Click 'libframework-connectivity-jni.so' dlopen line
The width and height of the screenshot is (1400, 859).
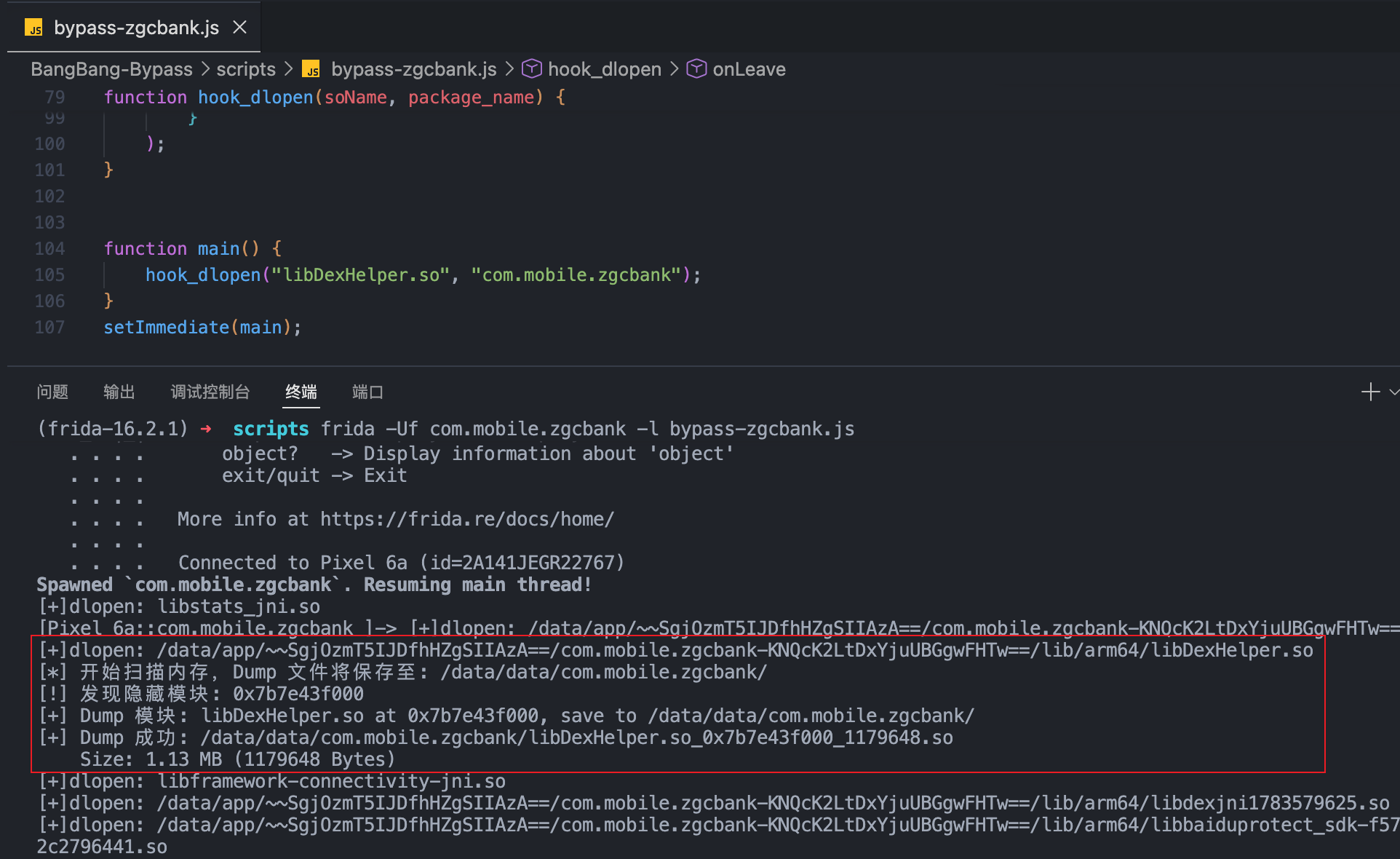(272, 781)
